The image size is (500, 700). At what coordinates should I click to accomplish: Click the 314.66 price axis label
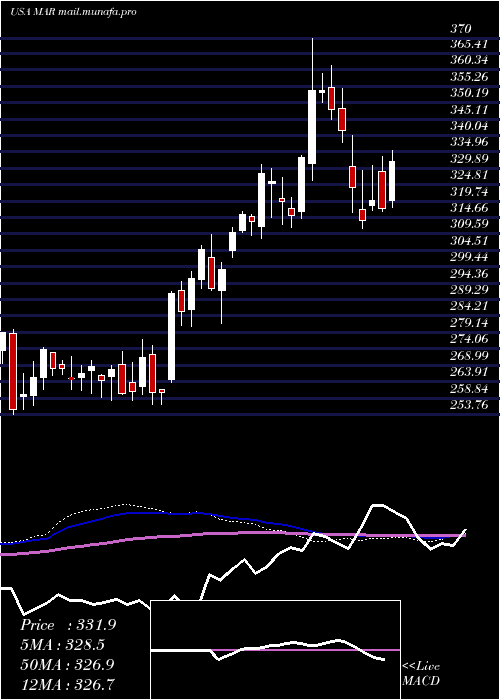click(468, 208)
